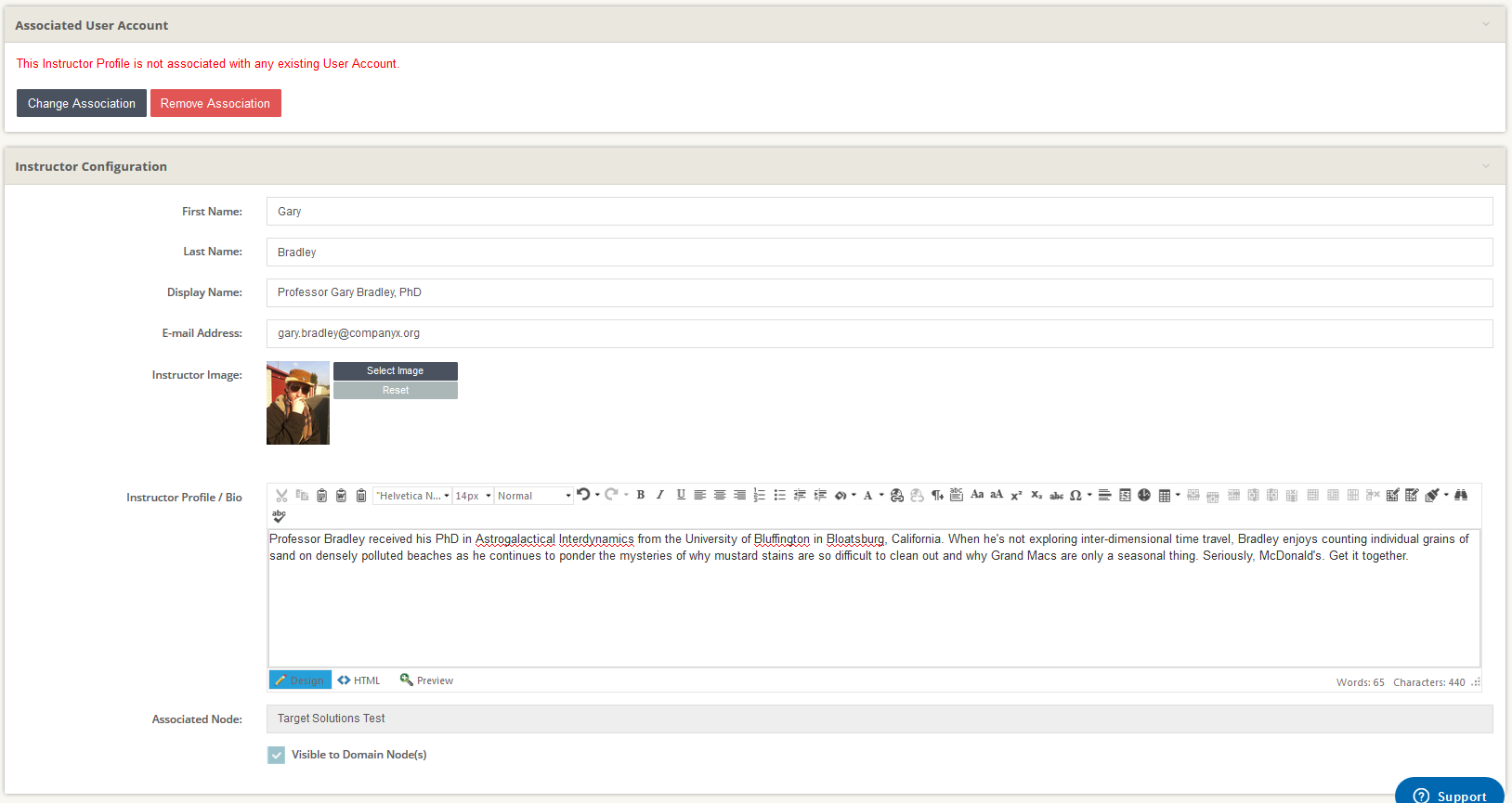The height and width of the screenshot is (803, 1512).
Task: Collapse the Instructor Configuration panel
Action: [x=1485, y=166]
